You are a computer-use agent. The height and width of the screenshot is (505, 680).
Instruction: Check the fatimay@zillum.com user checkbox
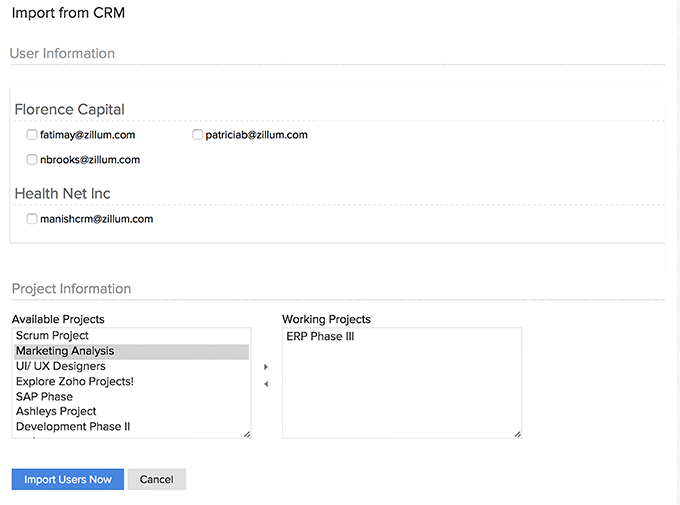32,135
